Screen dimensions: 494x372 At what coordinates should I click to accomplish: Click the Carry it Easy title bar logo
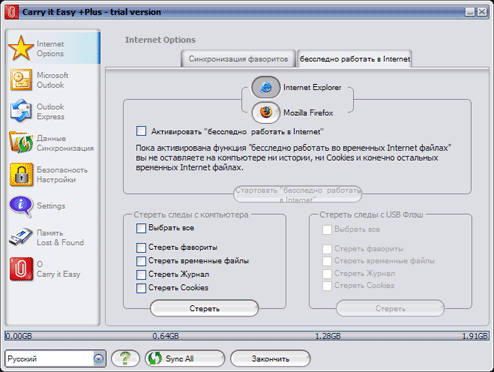(x=12, y=12)
